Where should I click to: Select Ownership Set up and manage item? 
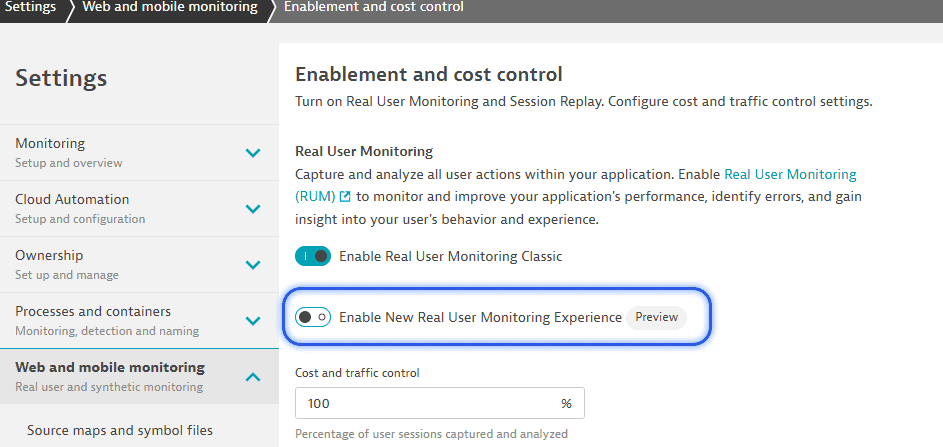(139, 265)
